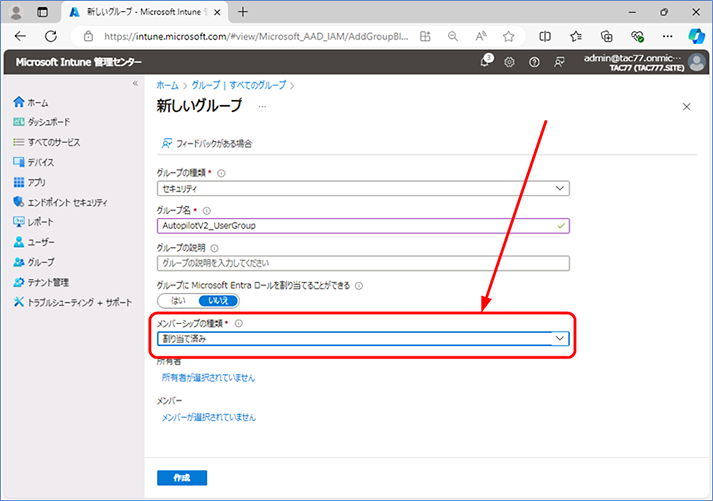Viewport: 713px width, 501px height.
Task: Click the browser zoom magnifier icon
Action: tap(452, 36)
